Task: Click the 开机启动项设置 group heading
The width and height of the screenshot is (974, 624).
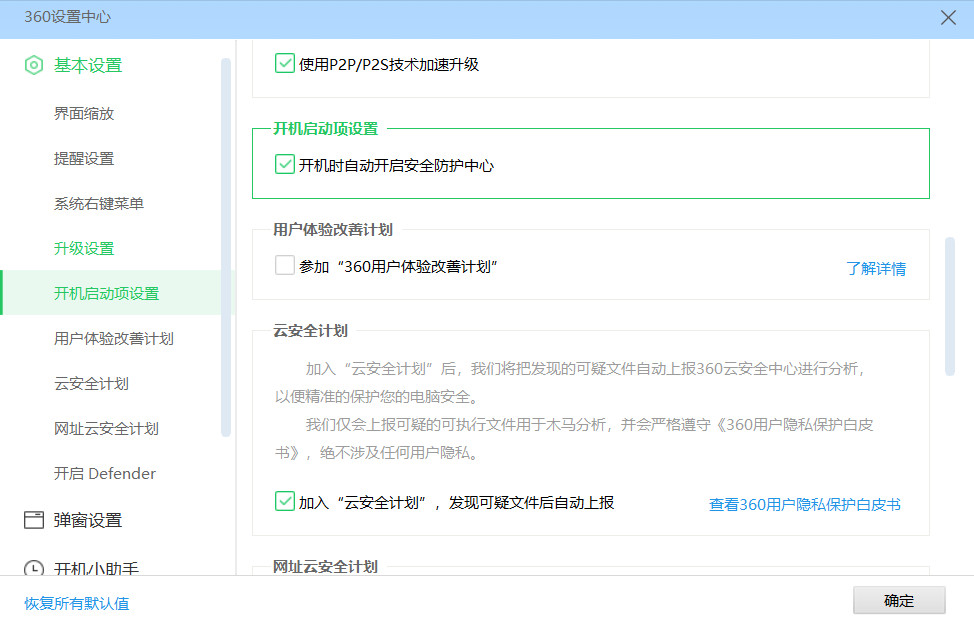Action: click(x=326, y=129)
